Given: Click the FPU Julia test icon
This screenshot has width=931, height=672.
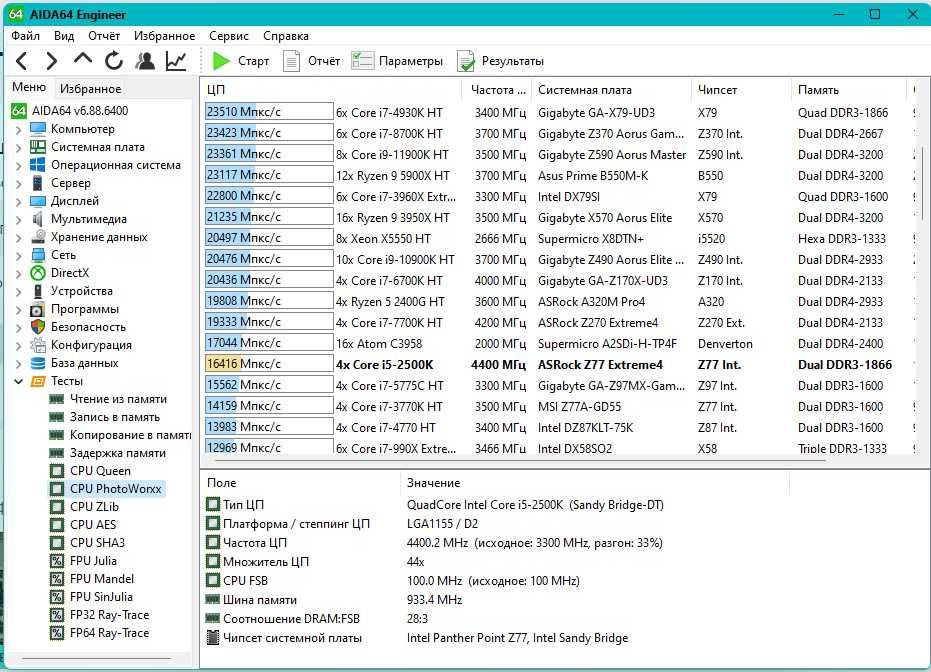Looking at the screenshot, I should [x=56, y=561].
